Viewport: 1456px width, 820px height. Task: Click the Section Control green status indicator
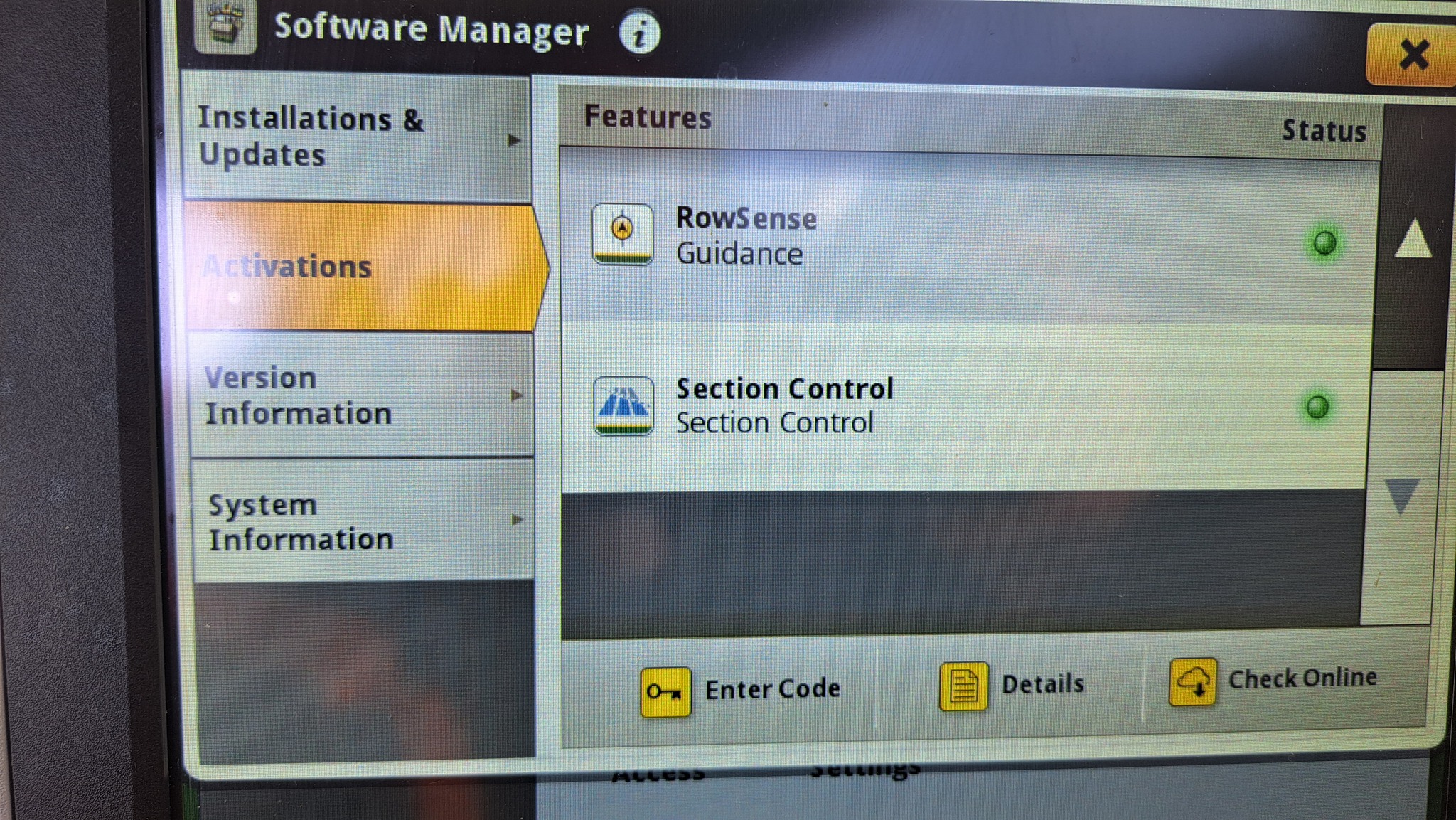tap(1317, 407)
